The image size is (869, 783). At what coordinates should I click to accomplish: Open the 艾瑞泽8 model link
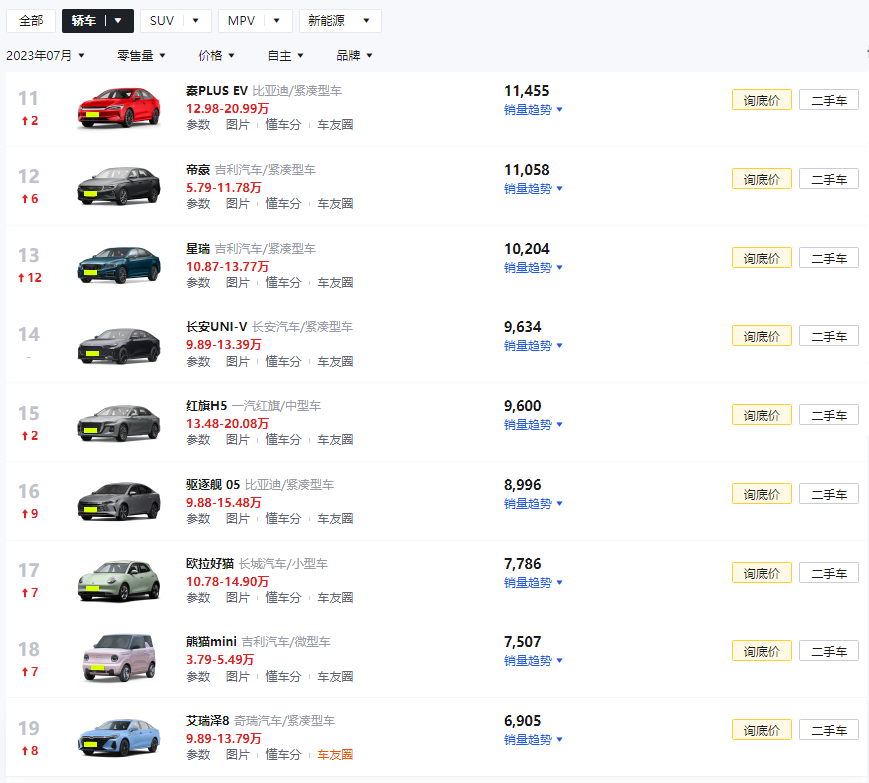point(207,721)
